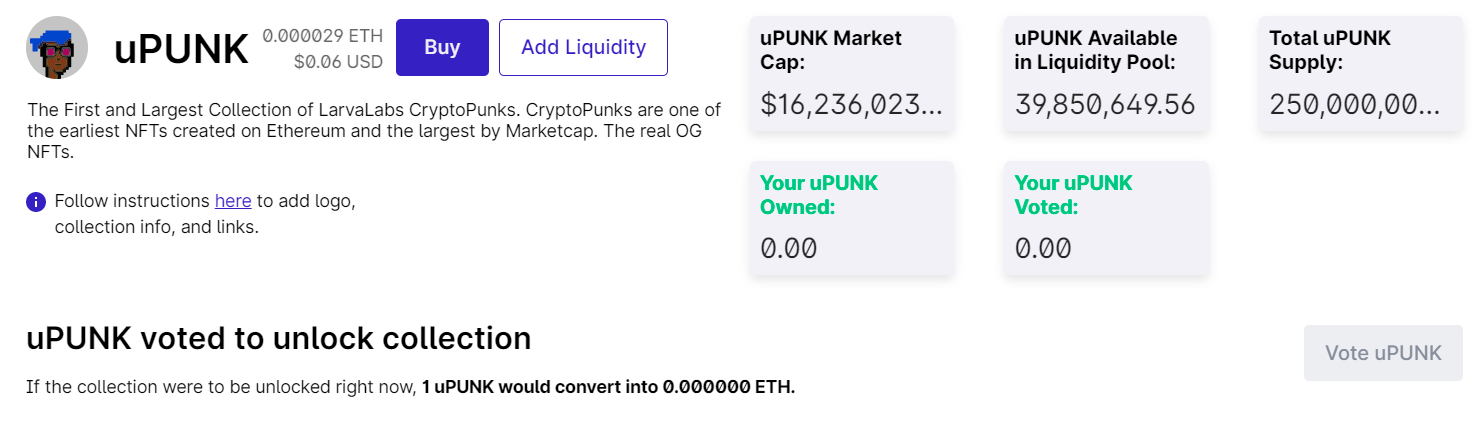Select the "uPUNK Available in Liquidity Pool:" label

click(x=1095, y=50)
